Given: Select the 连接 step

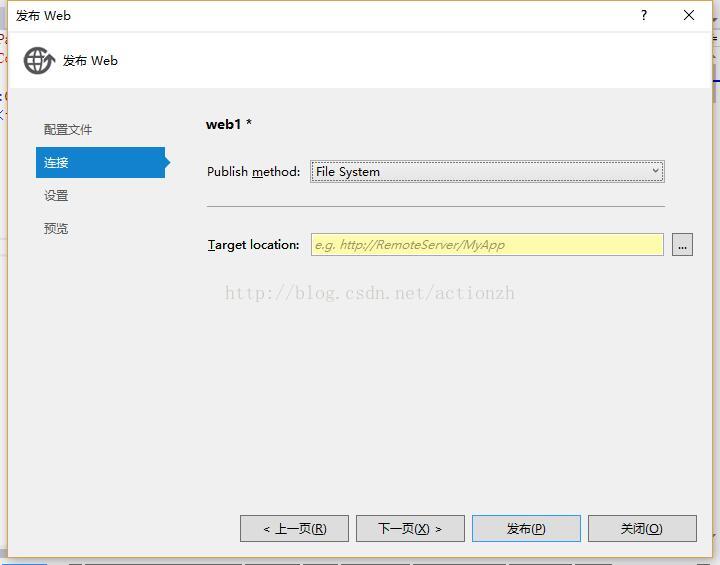Looking at the screenshot, I should tap(101, 162).
